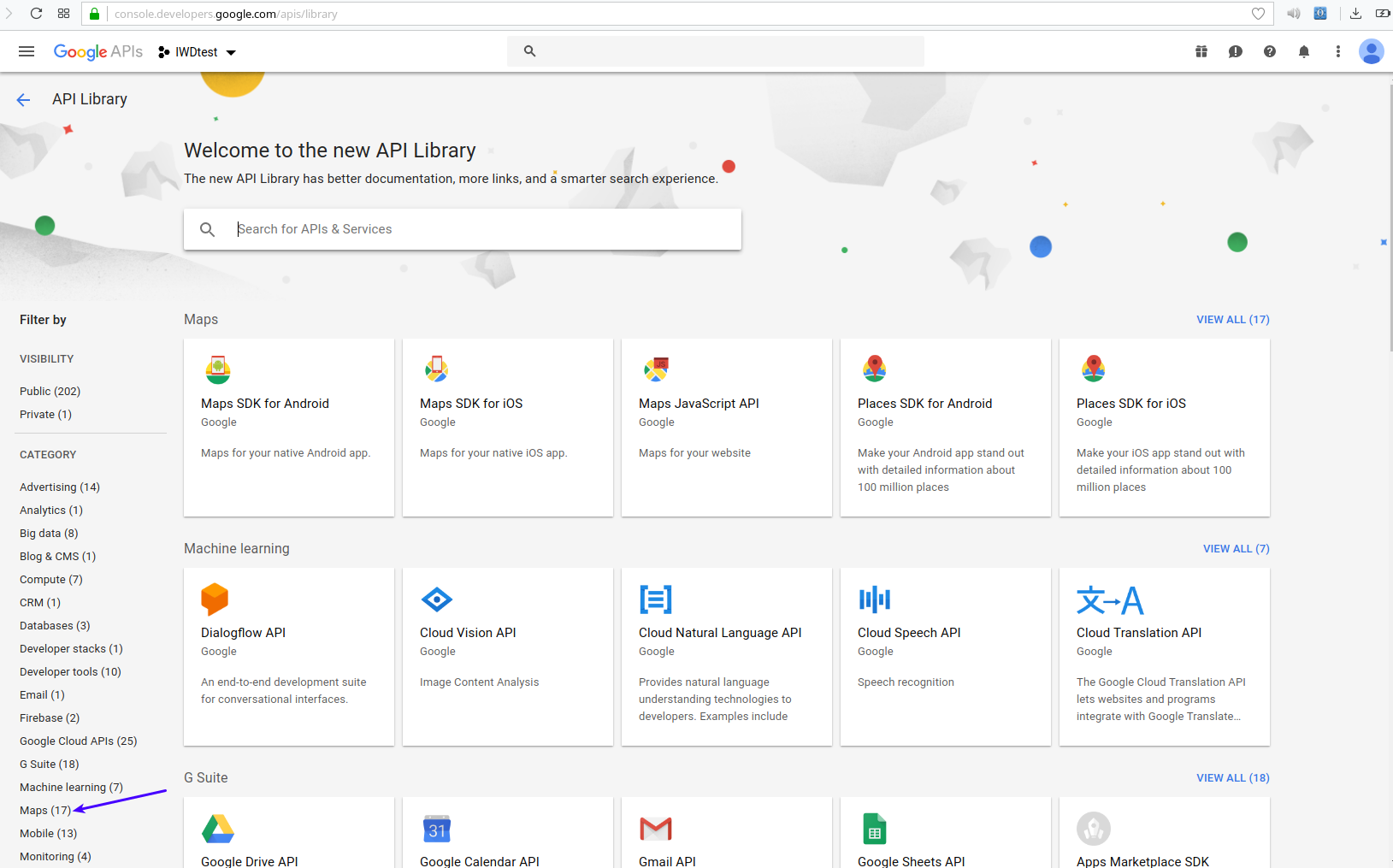Viewport: 1393px width, 868px height.
Task: Click the browser address bar URL
Action: tap(226, 14)
